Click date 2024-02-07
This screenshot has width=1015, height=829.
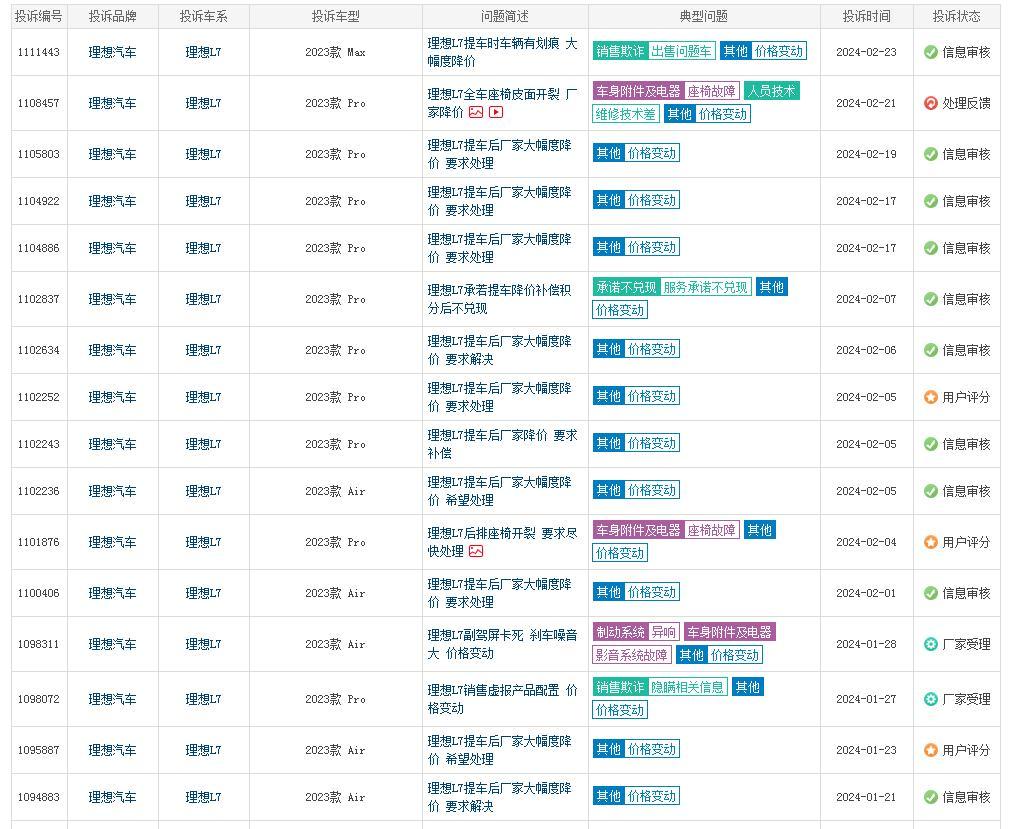coord(866,299)
